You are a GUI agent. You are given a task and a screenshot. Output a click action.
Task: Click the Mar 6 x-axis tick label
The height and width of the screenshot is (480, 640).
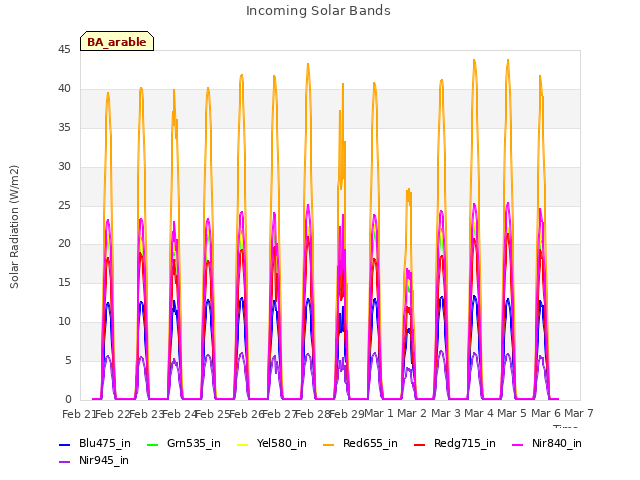[x=546, y=413]
